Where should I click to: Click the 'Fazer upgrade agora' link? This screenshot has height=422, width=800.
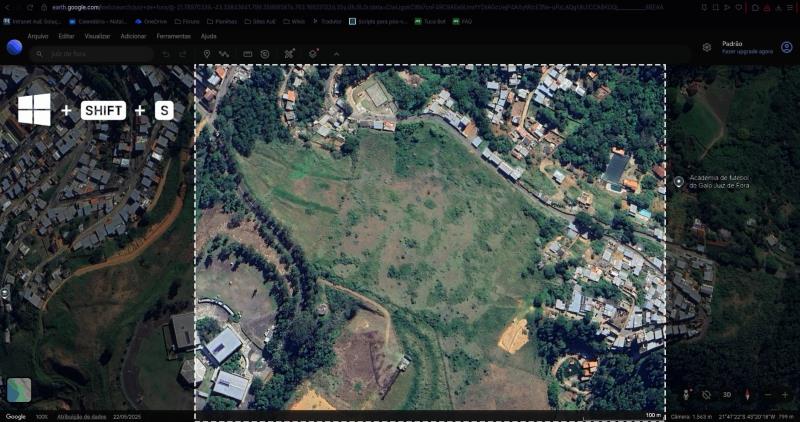pos(747,51)
